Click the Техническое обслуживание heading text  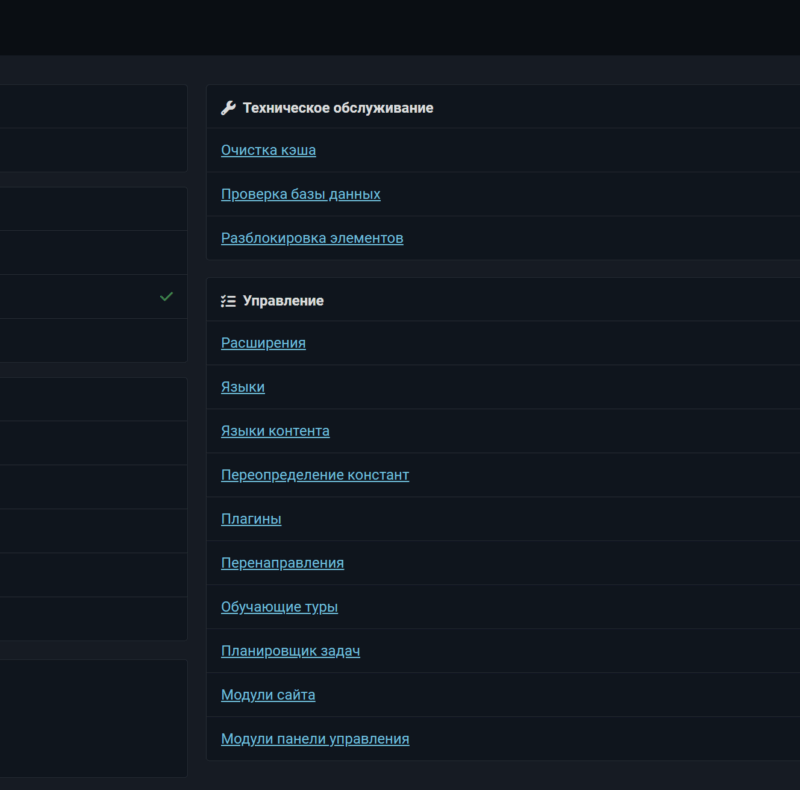pos(338,108)
